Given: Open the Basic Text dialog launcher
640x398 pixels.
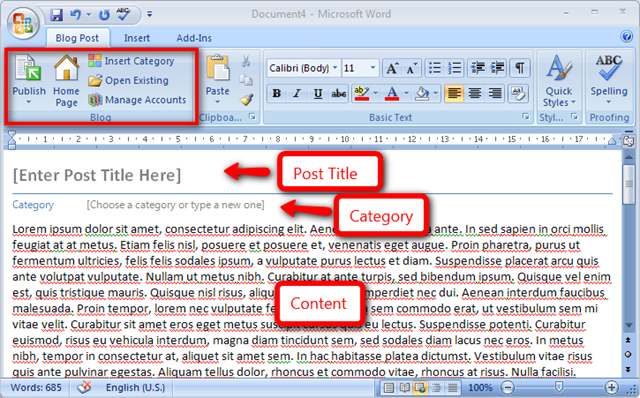Looking at the screenshot, I should coord(526,117).
